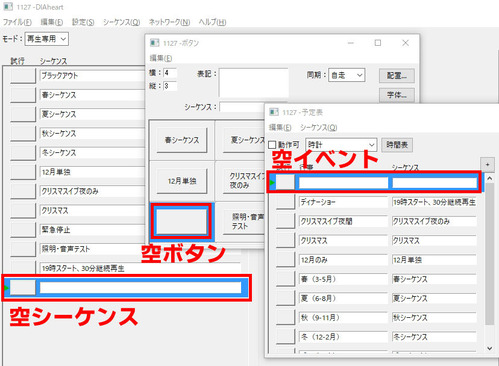Expand the 時計 combo box

(x=341, y=145)
